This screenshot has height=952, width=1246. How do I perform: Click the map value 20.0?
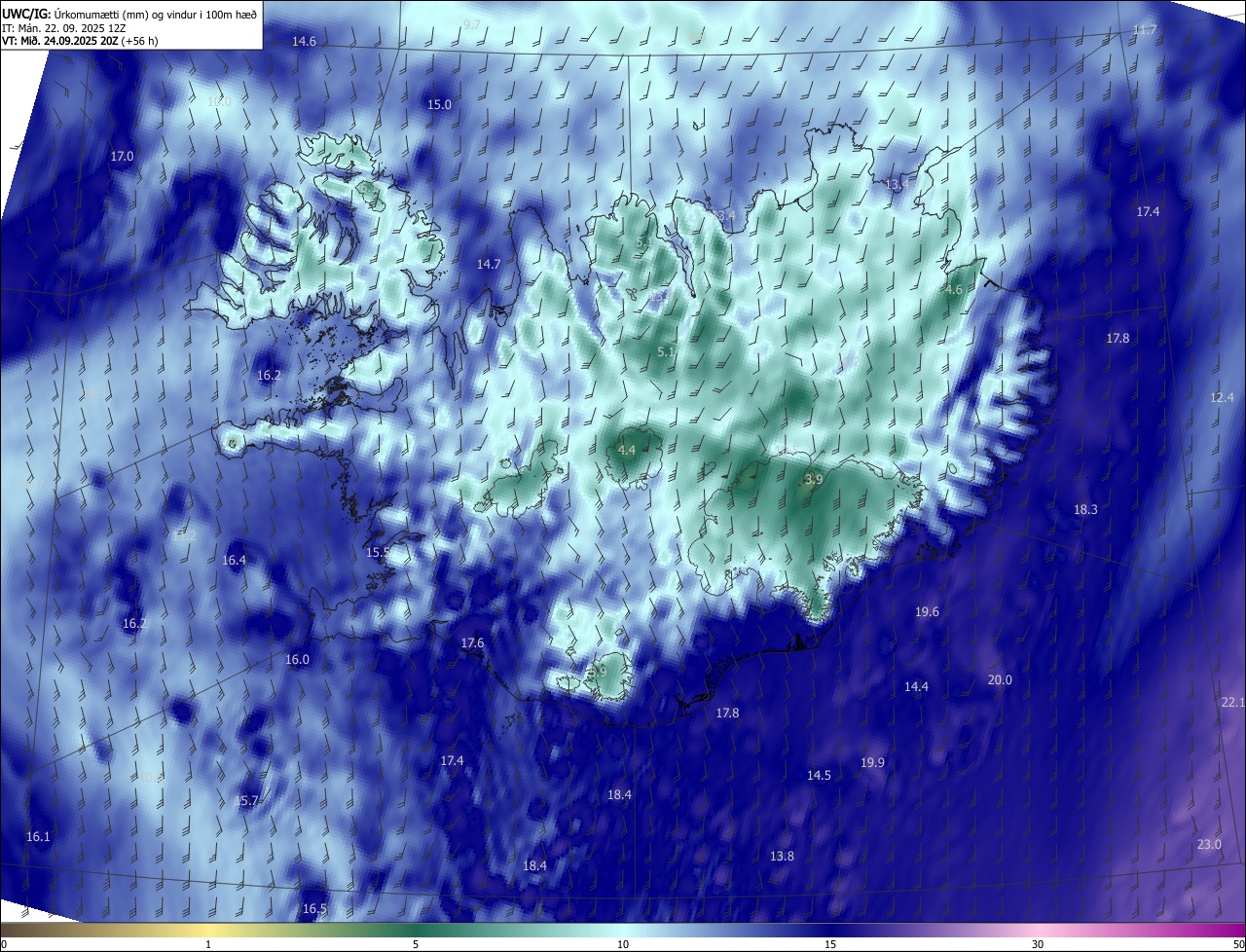coord(1000,680)
